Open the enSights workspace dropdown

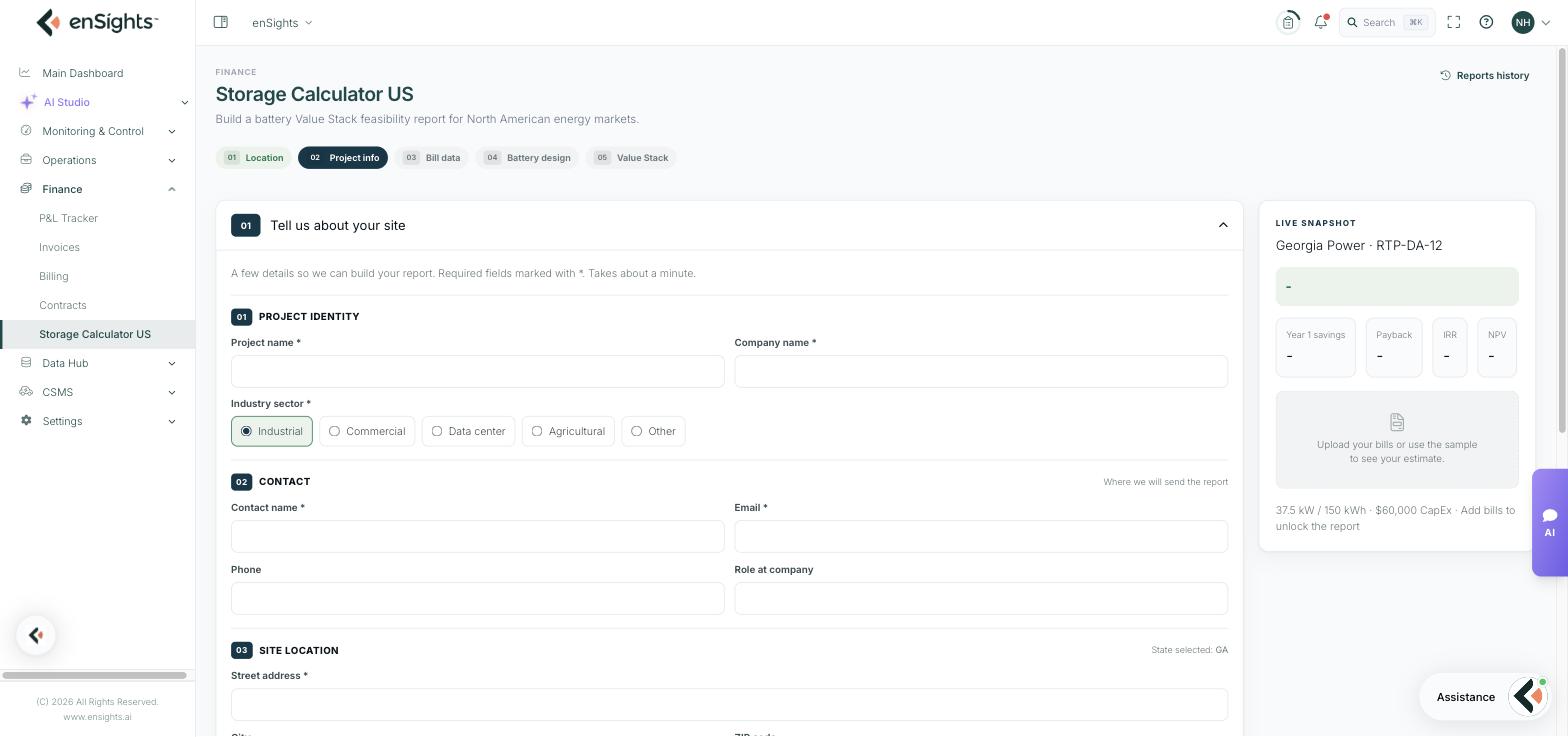click(282, 22)
